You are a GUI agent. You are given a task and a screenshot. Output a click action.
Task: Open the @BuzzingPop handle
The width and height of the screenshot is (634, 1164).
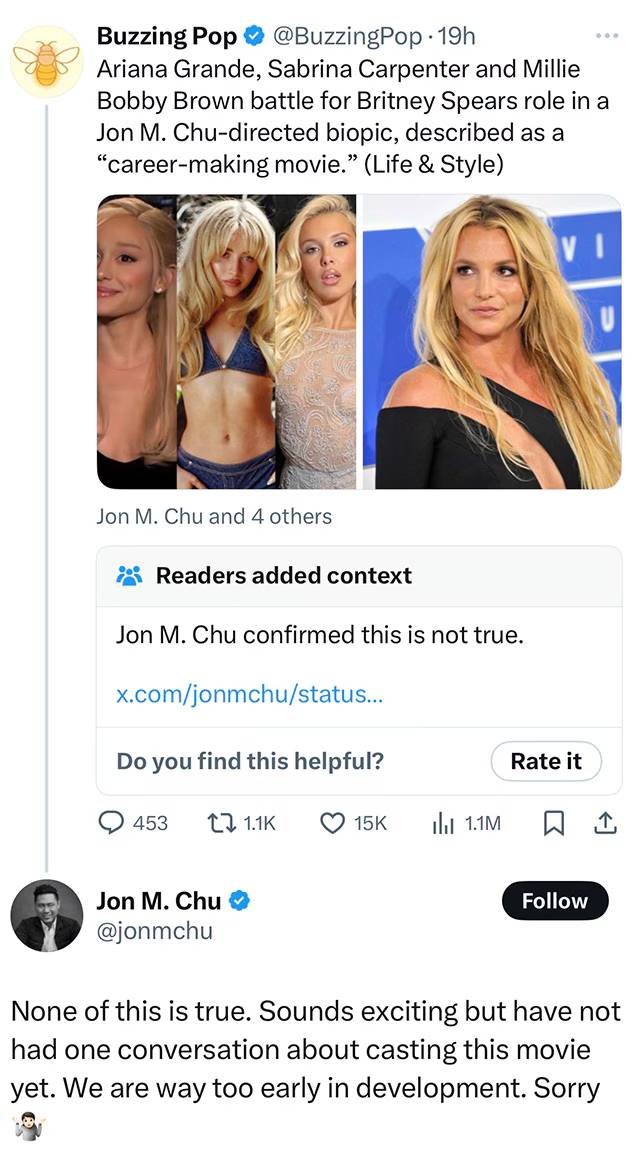coord(346,36)
